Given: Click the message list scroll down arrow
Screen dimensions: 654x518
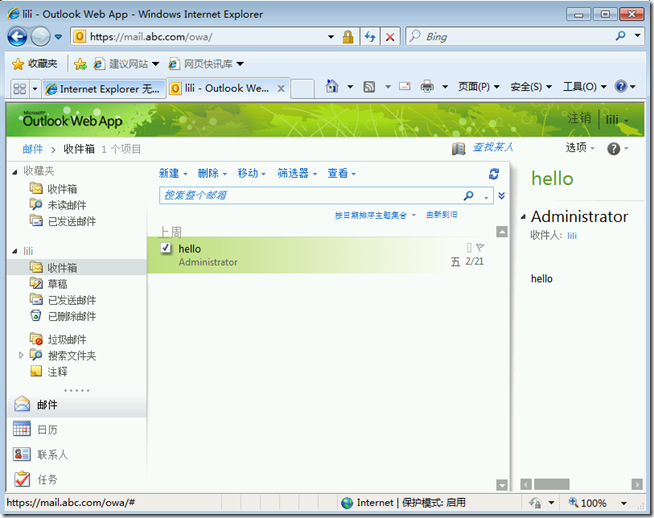Looking at the screenshot, I should click(x=502, y=485).
